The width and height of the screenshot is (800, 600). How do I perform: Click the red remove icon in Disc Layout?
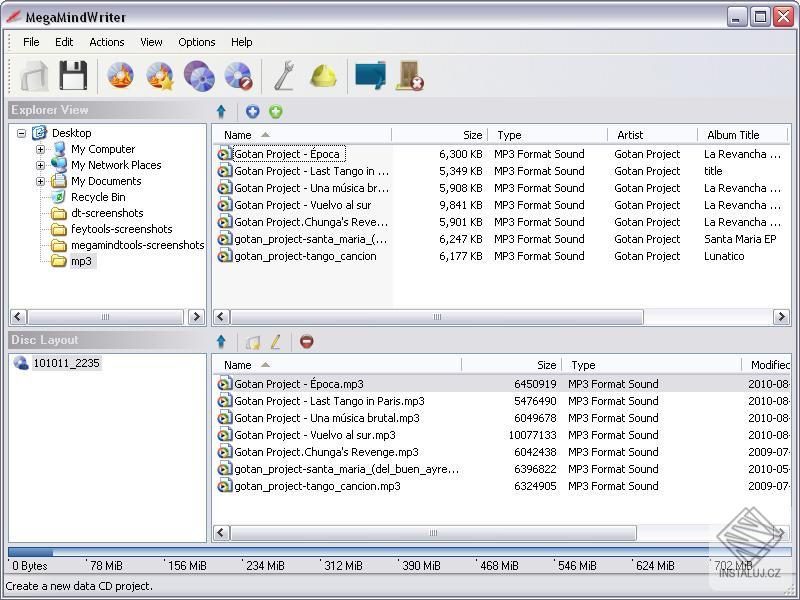pos(307,342)
